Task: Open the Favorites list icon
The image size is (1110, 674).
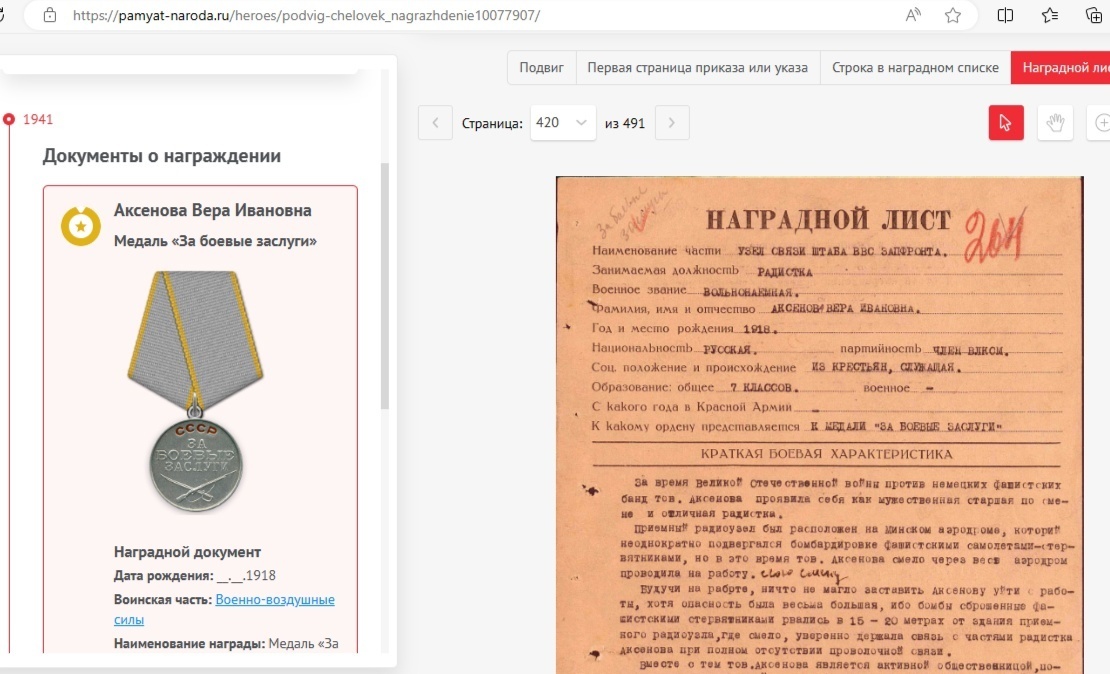Action: (1050, 15)
